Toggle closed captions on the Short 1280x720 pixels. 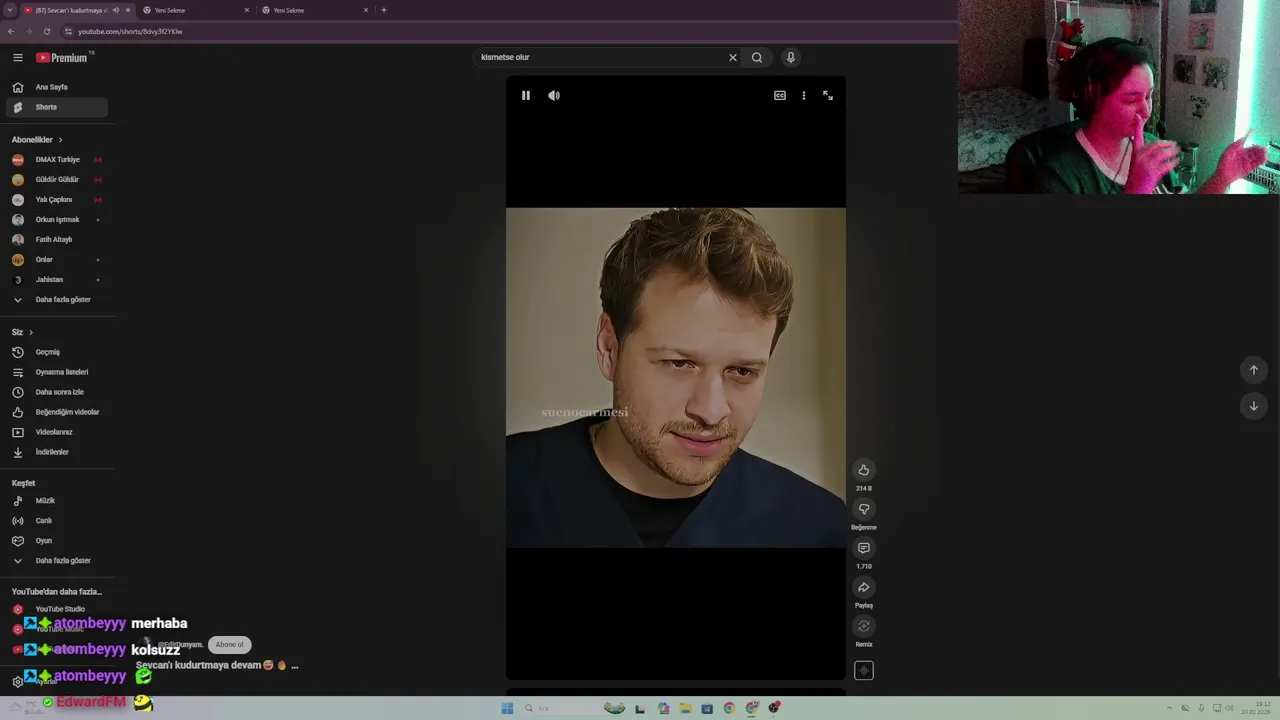(780, 96)
